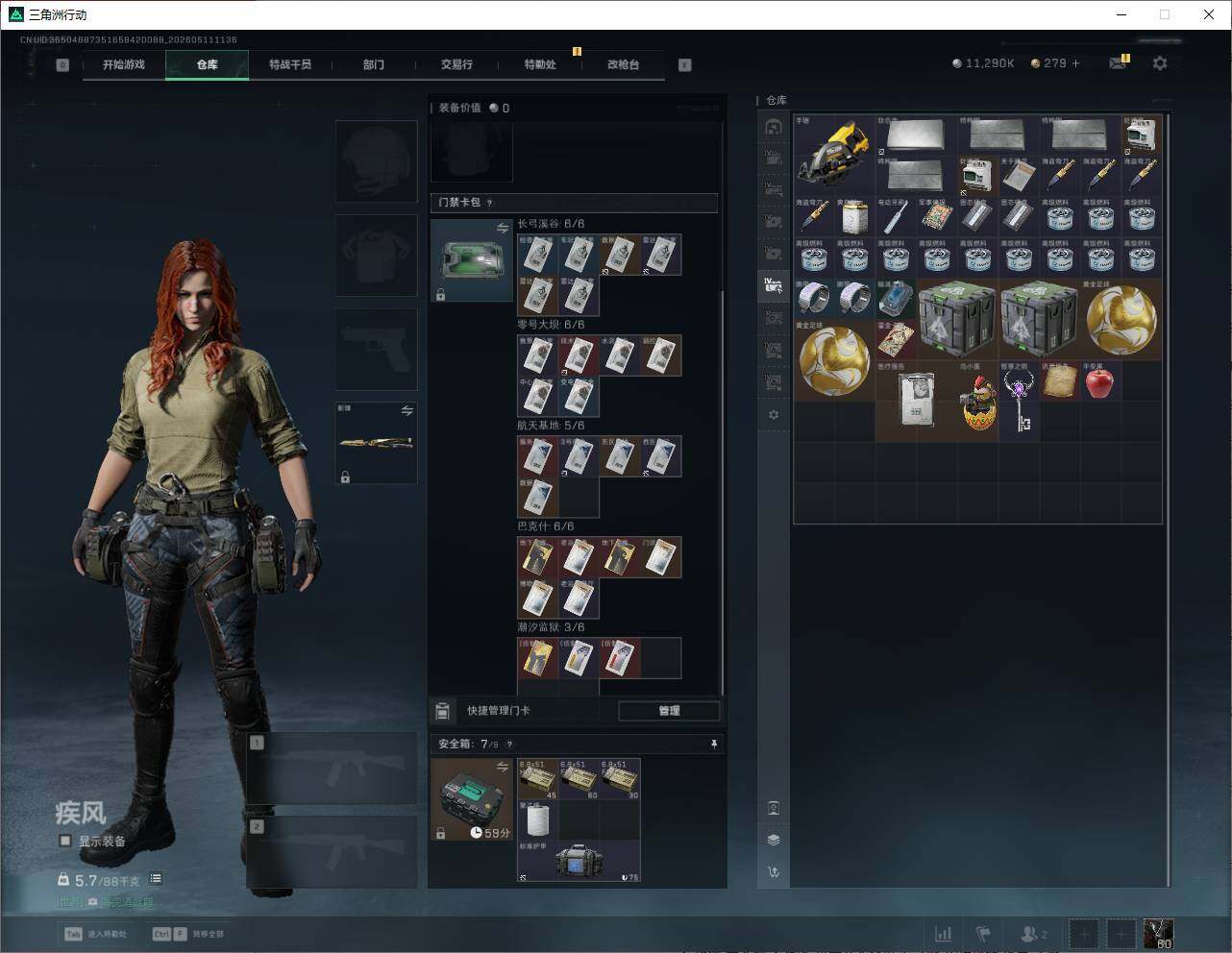1232x953 pixels.
Task: Select the purple gem key item
Action: pyautogui.click(x=1019, y=402)
